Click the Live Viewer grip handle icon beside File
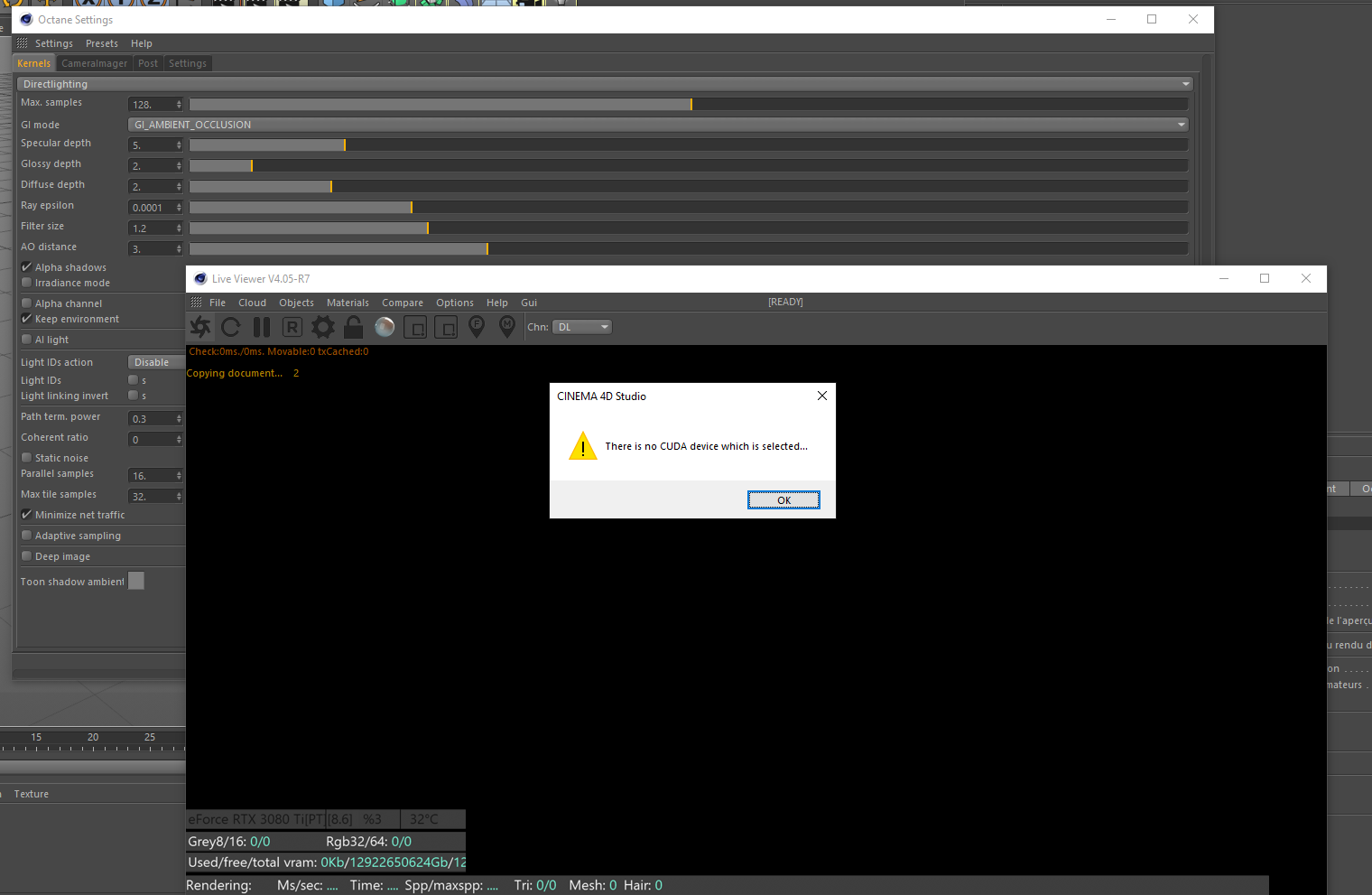Image resolution: width=1372 pixels, height=895 pixels. tap(197, 303)
